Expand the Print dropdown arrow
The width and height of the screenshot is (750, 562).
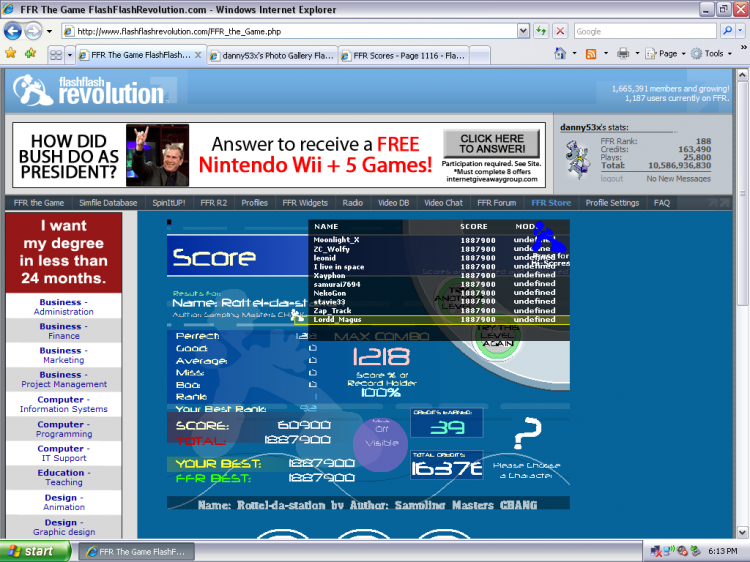637,54
